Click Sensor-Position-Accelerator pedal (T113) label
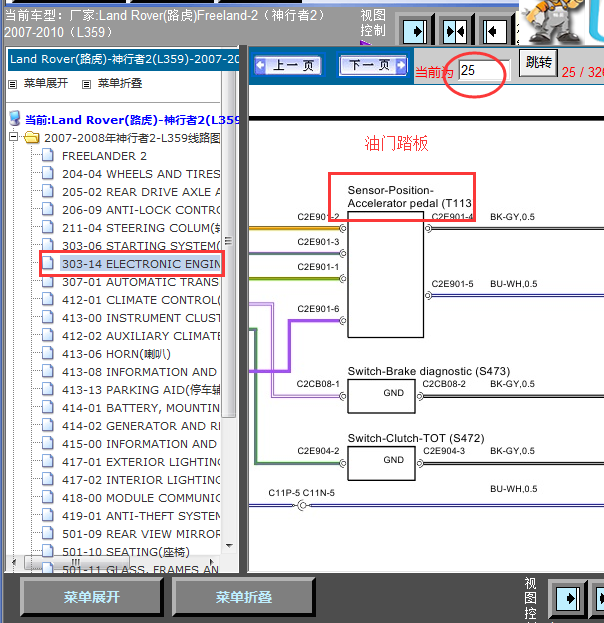 pyautogui.click(x=409, y=197)
